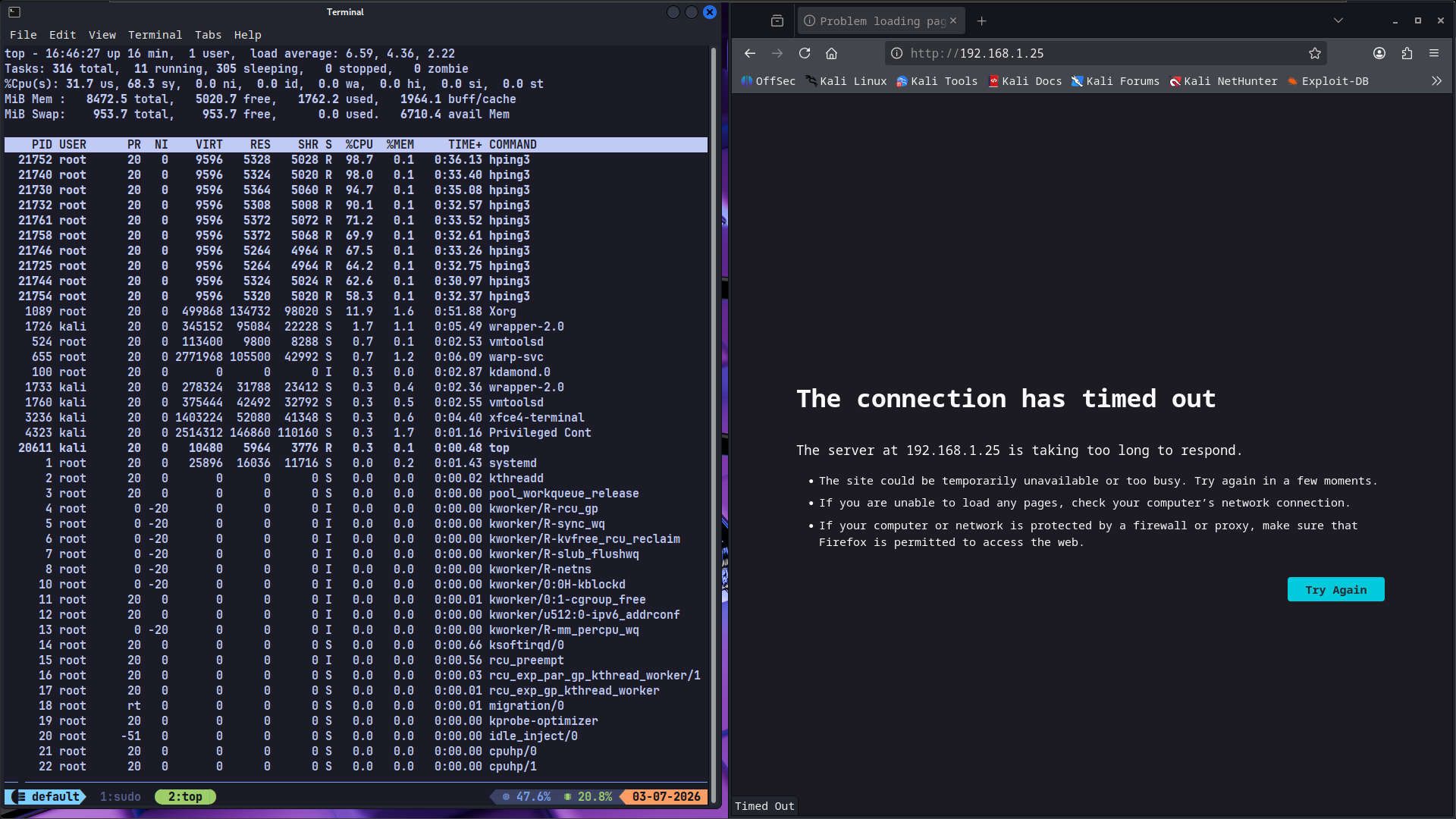Viewport: 1456px width, 819px height.
Task: Open terminal Help menu
Action: coord(247,35)
